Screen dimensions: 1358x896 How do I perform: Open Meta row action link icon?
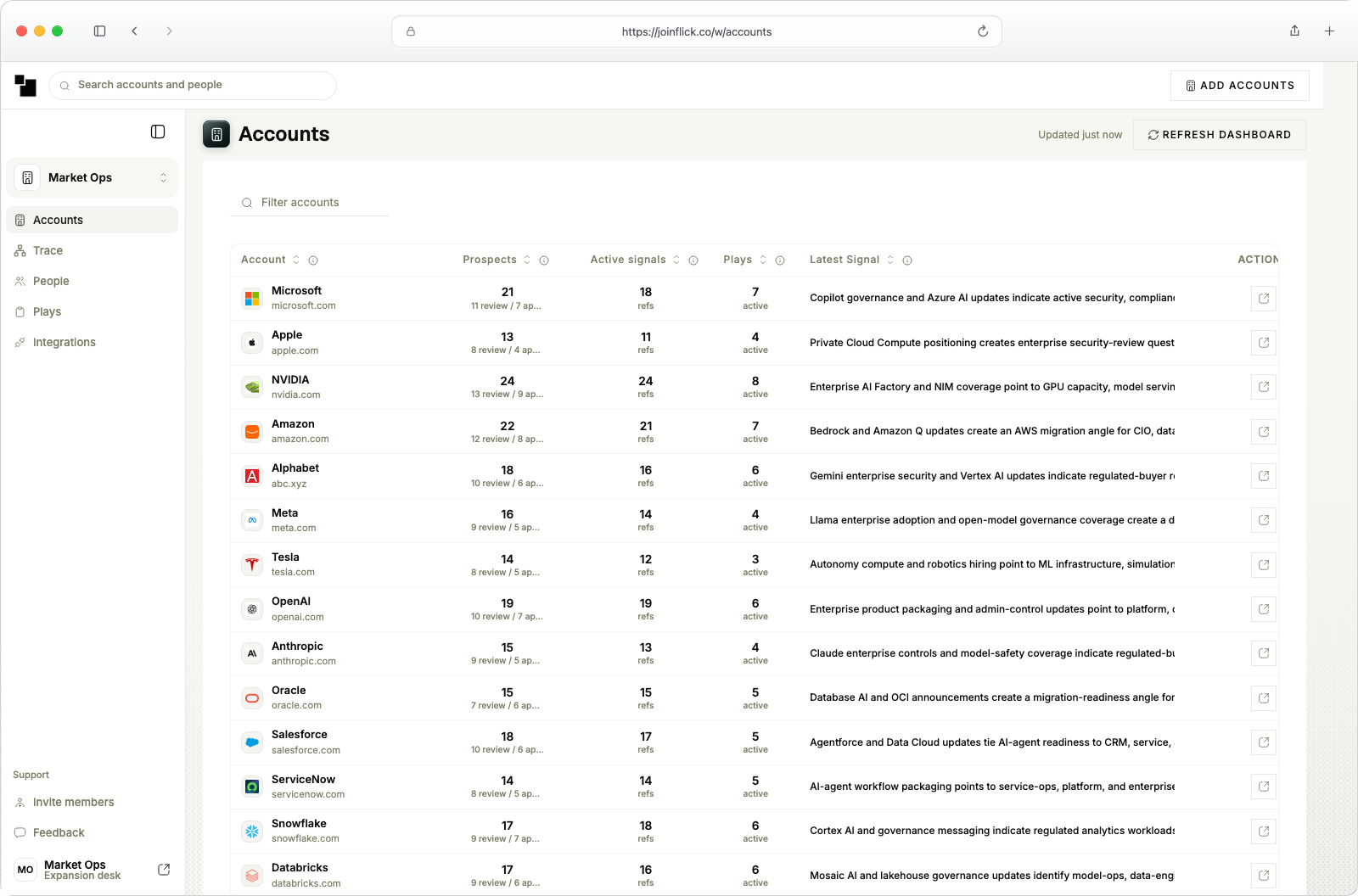[1263, 520]
